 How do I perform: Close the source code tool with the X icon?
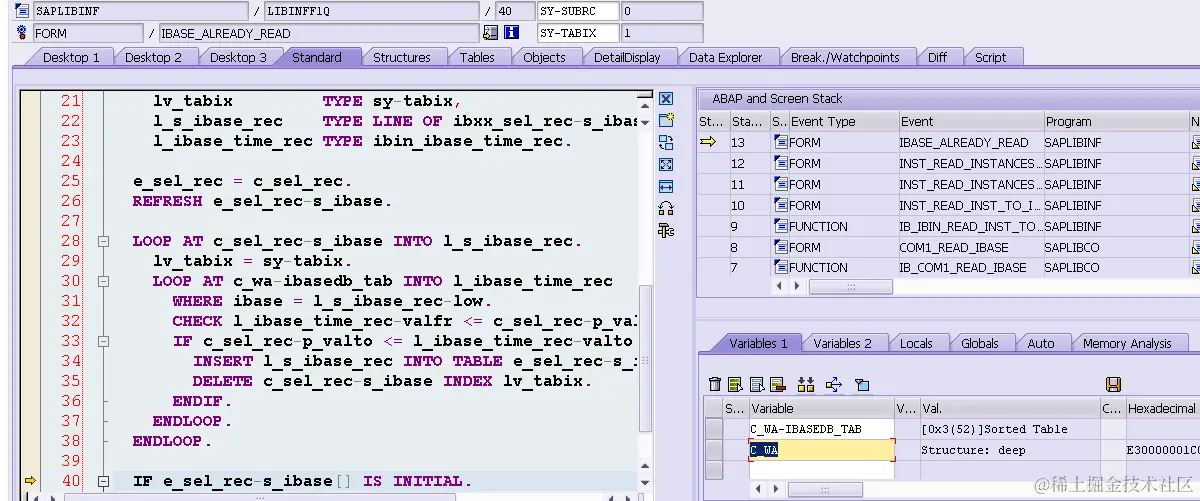pos(667,99)
